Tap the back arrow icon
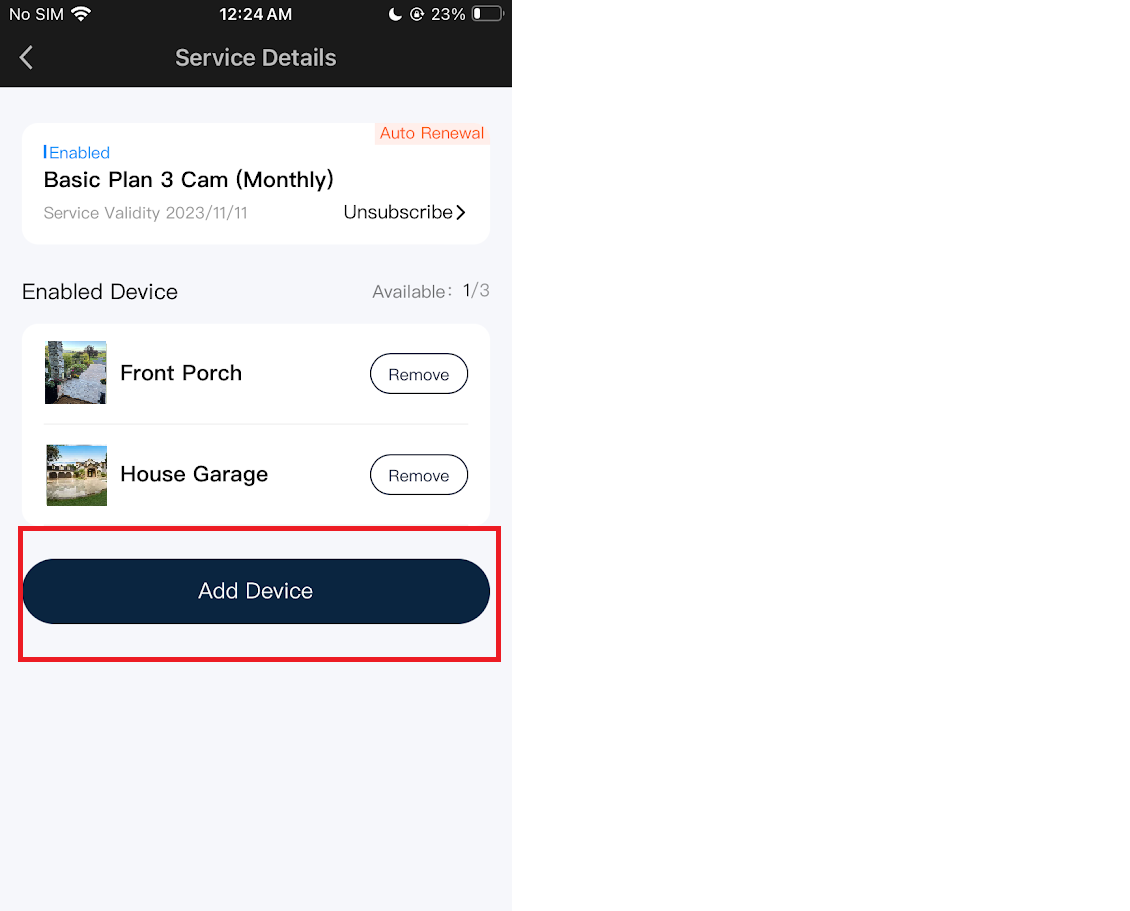This screenshot has width=1130, height=911. (x=27, y=58)
